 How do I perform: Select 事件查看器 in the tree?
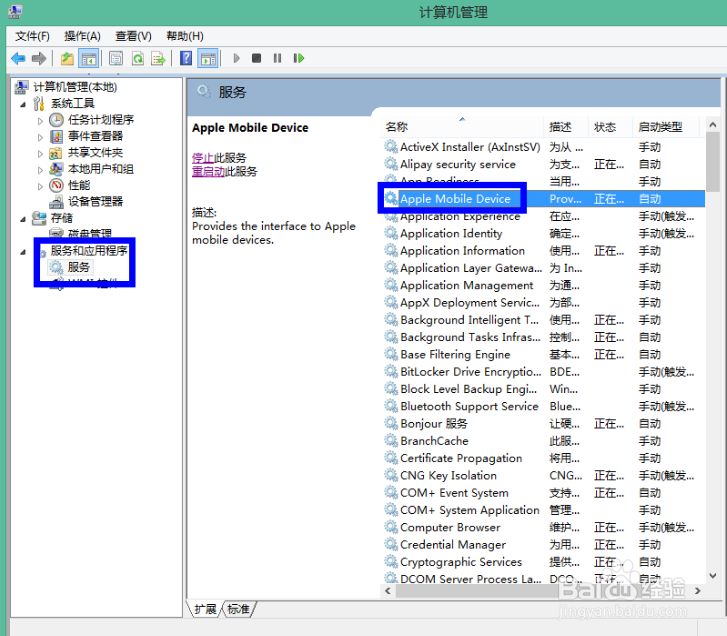96,136
